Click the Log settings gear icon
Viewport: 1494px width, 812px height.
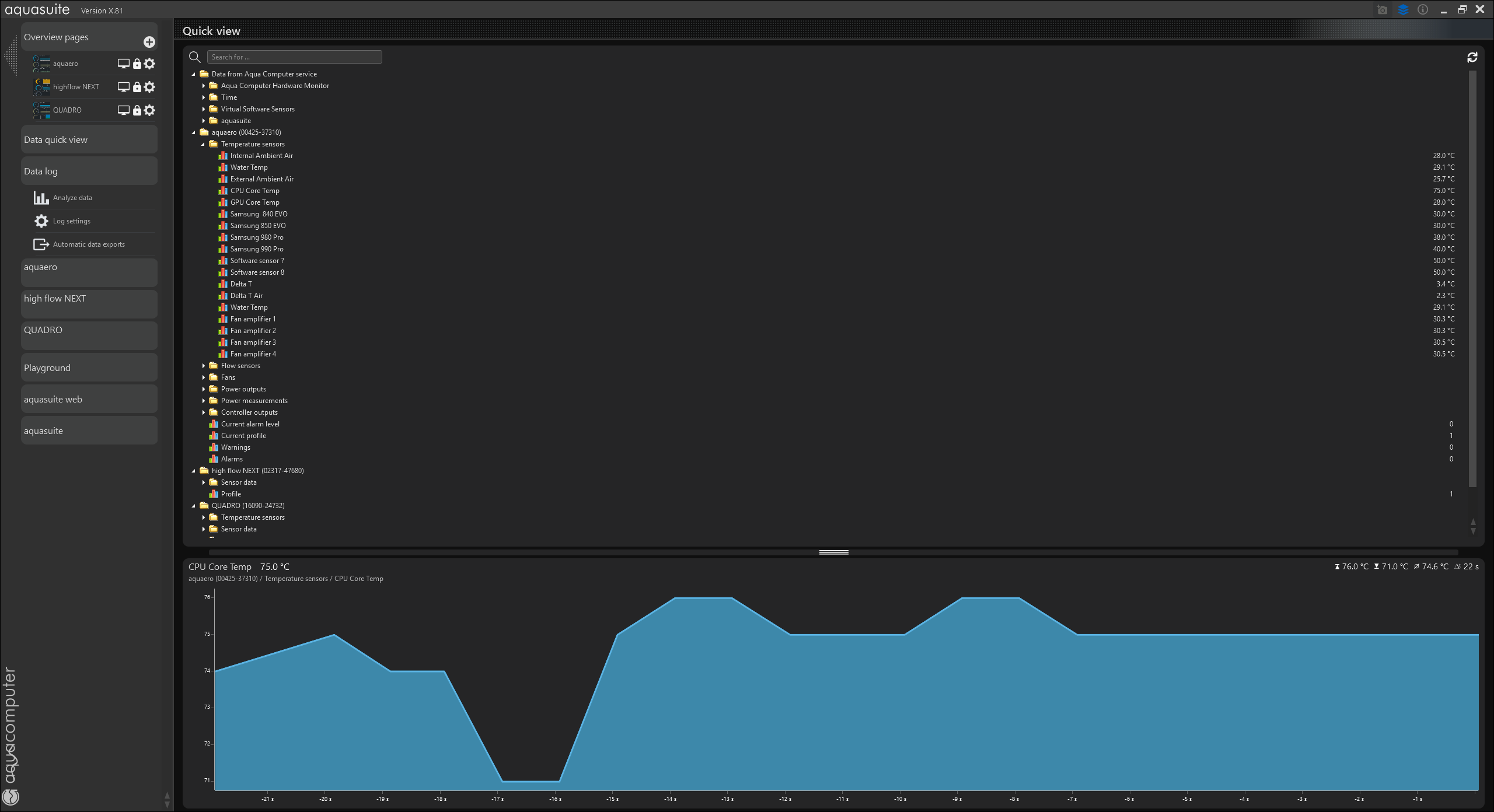click(41, 221)
